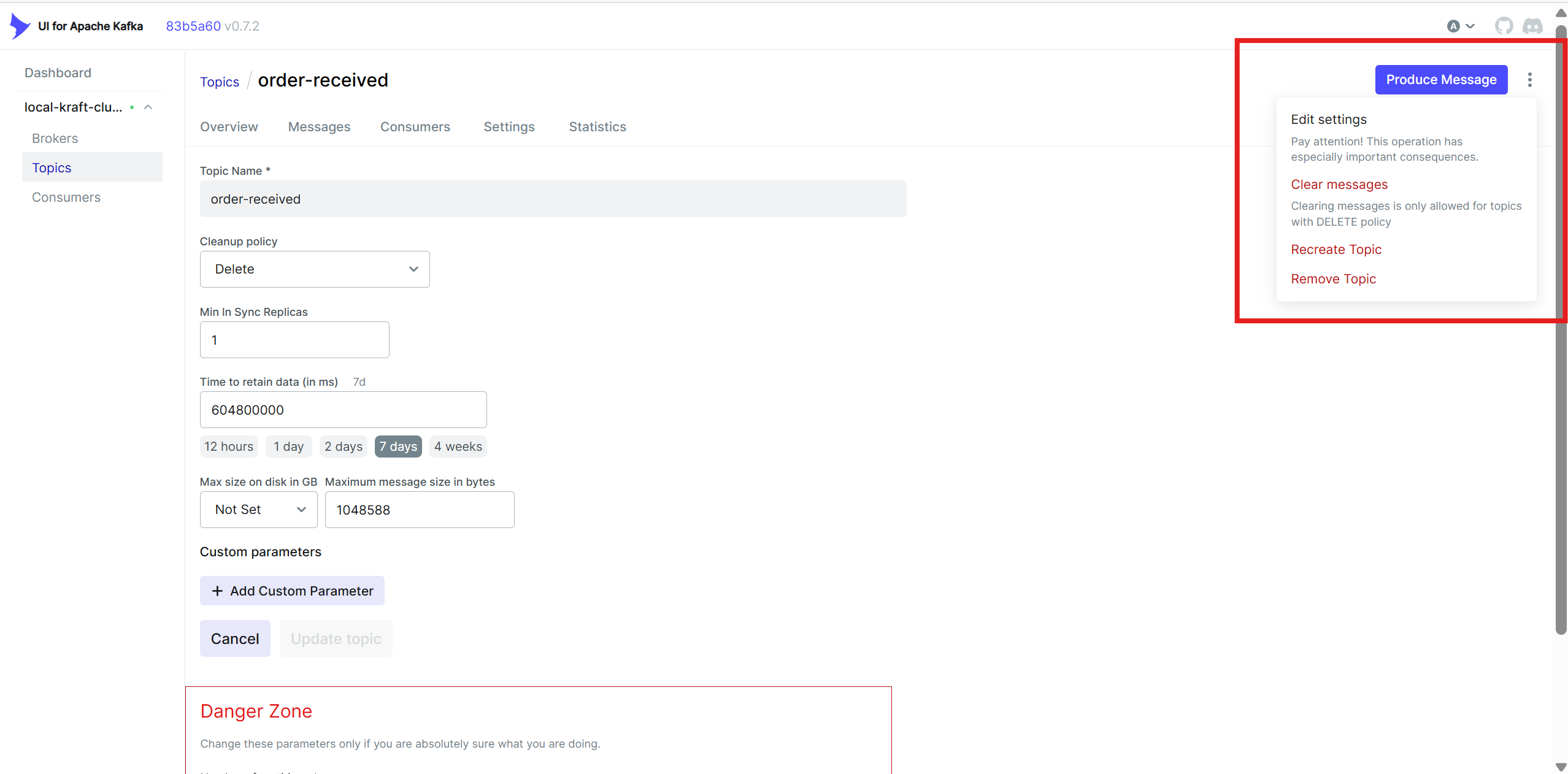Collapse the local-kraft cluster menu
Image resolution: width=1568 pixels, height=774 pixels.
pos(148,107)
